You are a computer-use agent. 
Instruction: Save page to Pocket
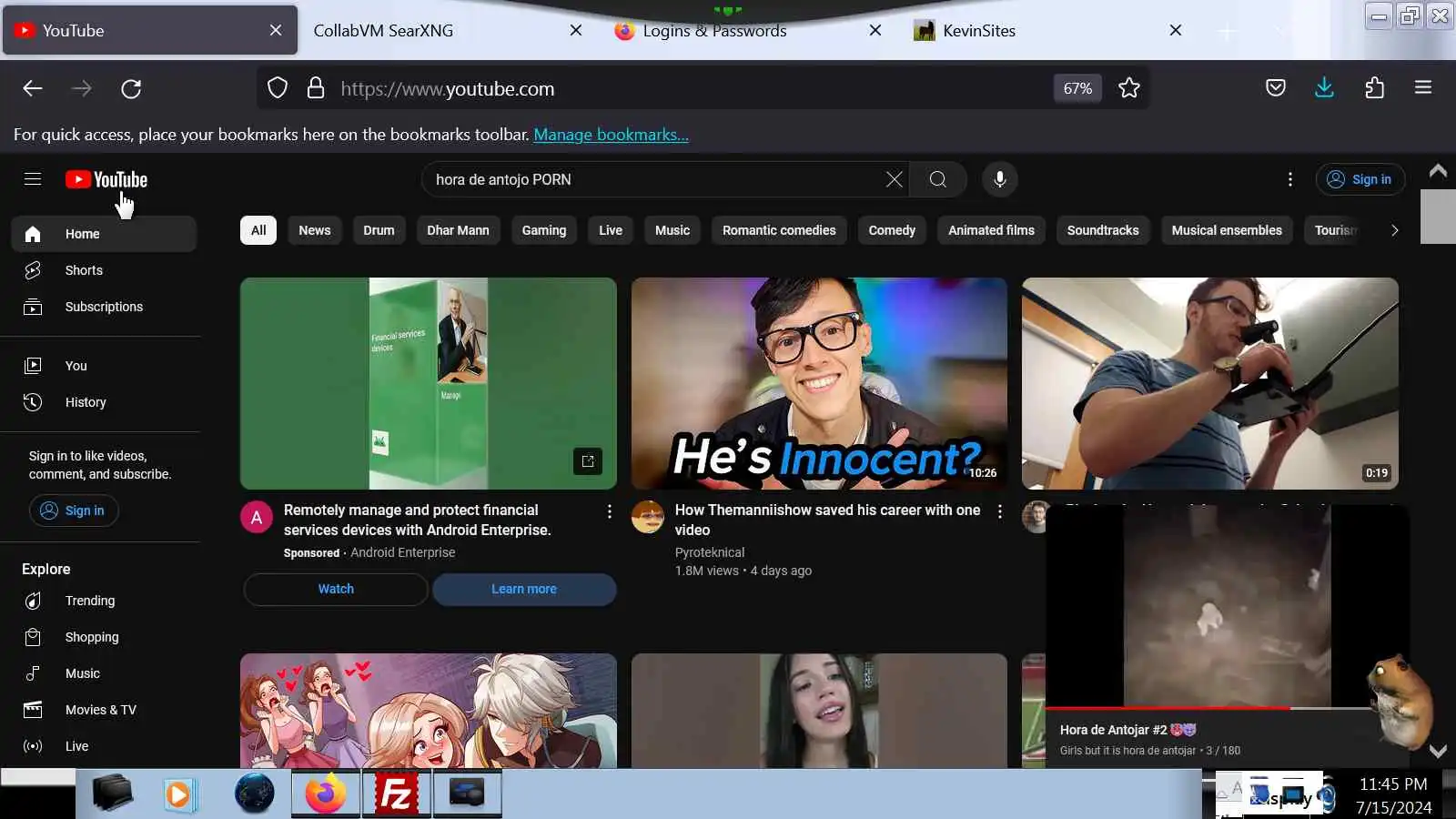tap(1276, 88)
